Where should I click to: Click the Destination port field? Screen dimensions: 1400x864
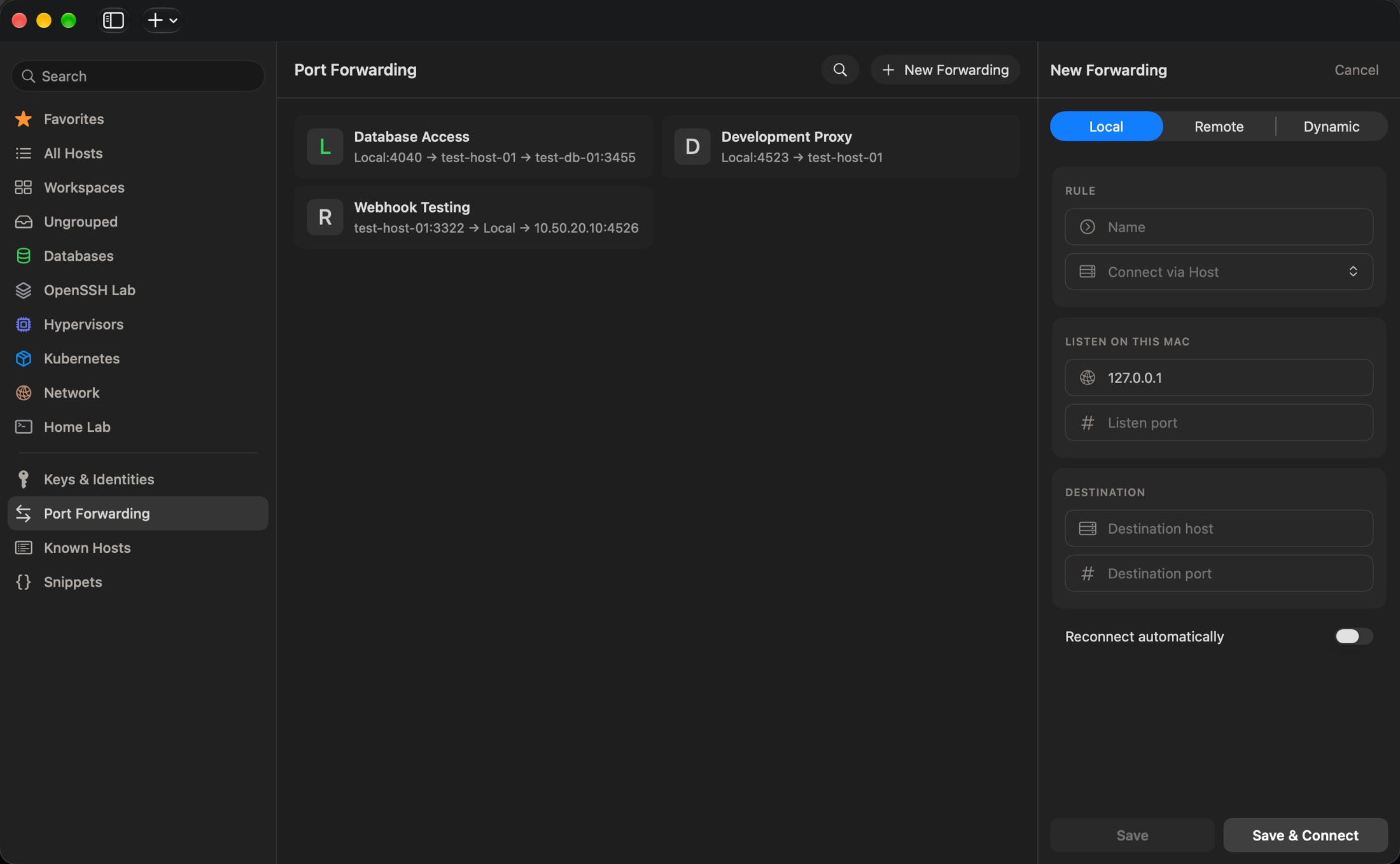(x=1219, y=573)
